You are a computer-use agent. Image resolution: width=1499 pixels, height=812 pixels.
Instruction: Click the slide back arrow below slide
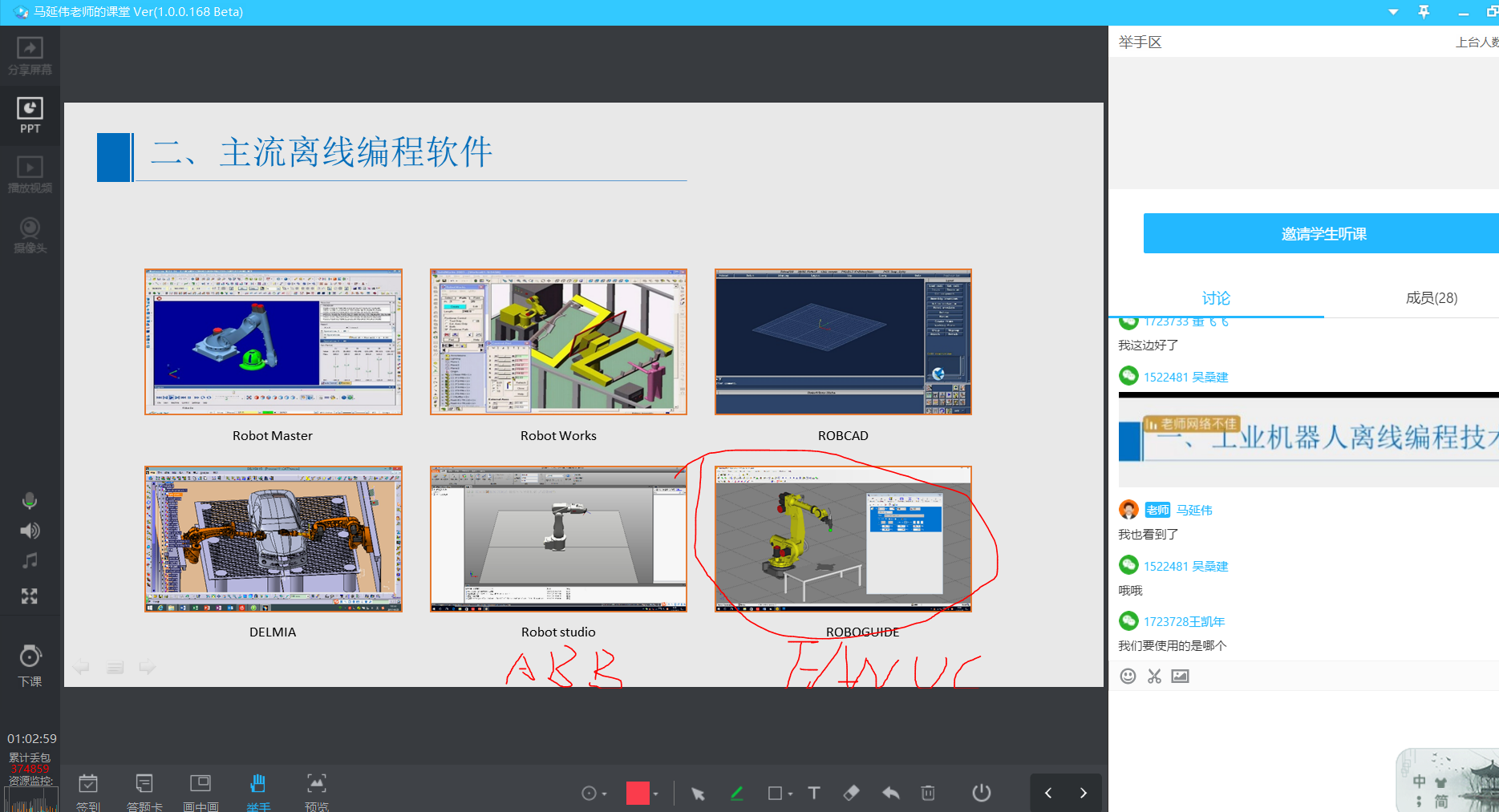click(80, 667)
